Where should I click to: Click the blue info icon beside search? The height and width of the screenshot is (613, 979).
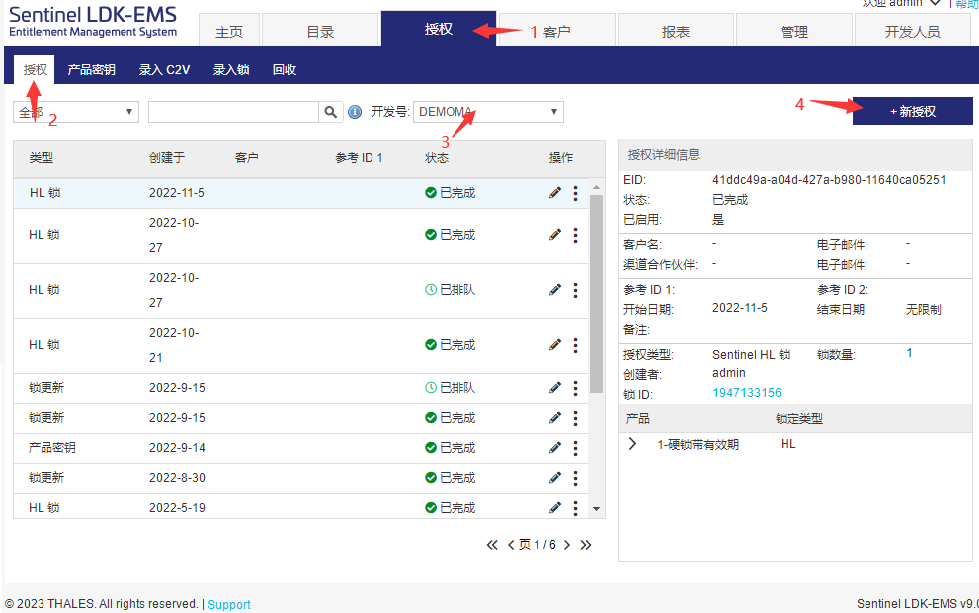(x=354, y=112)
